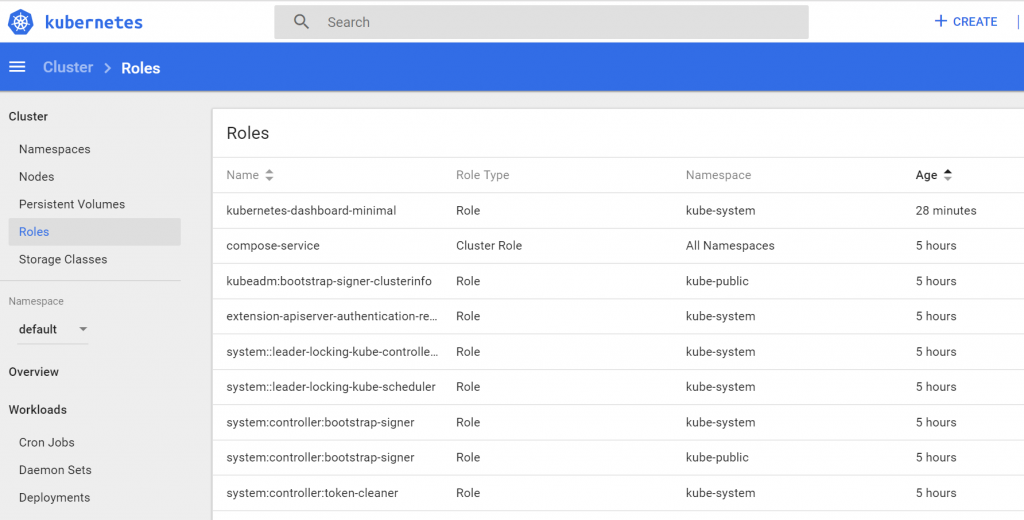This screenshot has width=1024, height=520.
Task: Click the namespace dropdown arrow
Action: (x=83, y=329)
